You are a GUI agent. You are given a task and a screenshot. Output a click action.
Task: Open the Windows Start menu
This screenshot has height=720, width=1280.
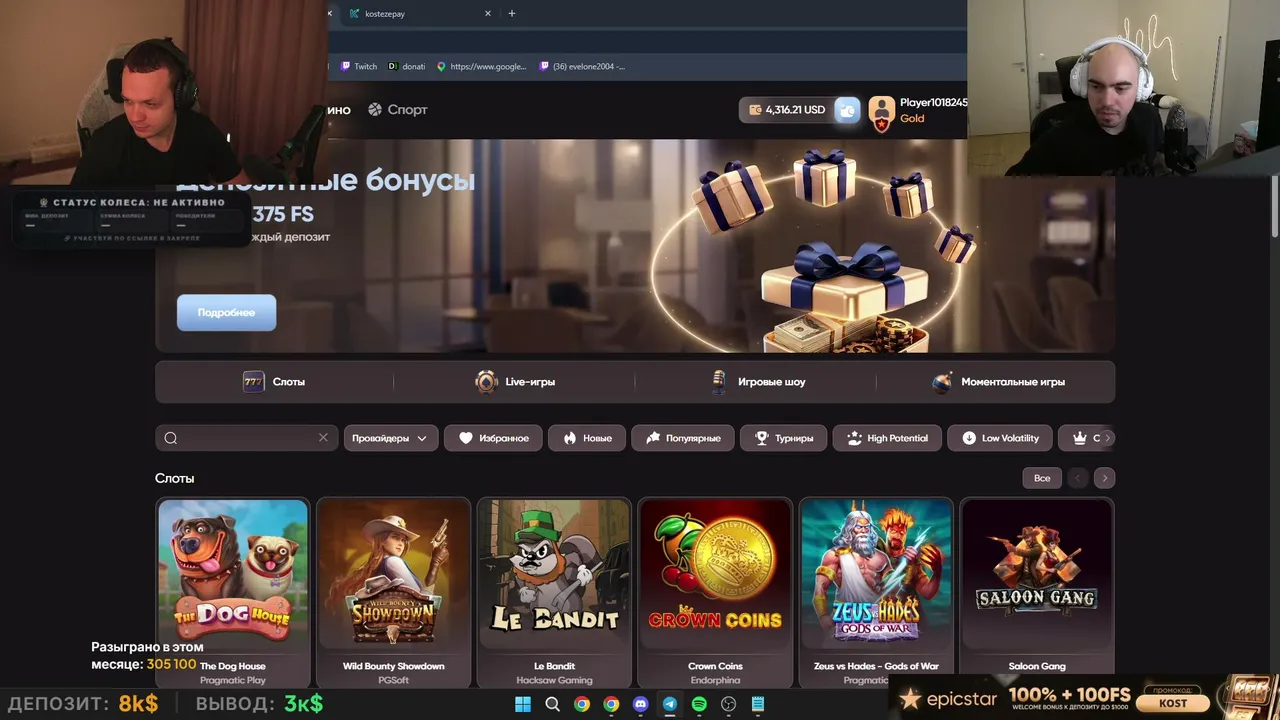(x=523, y=704)
